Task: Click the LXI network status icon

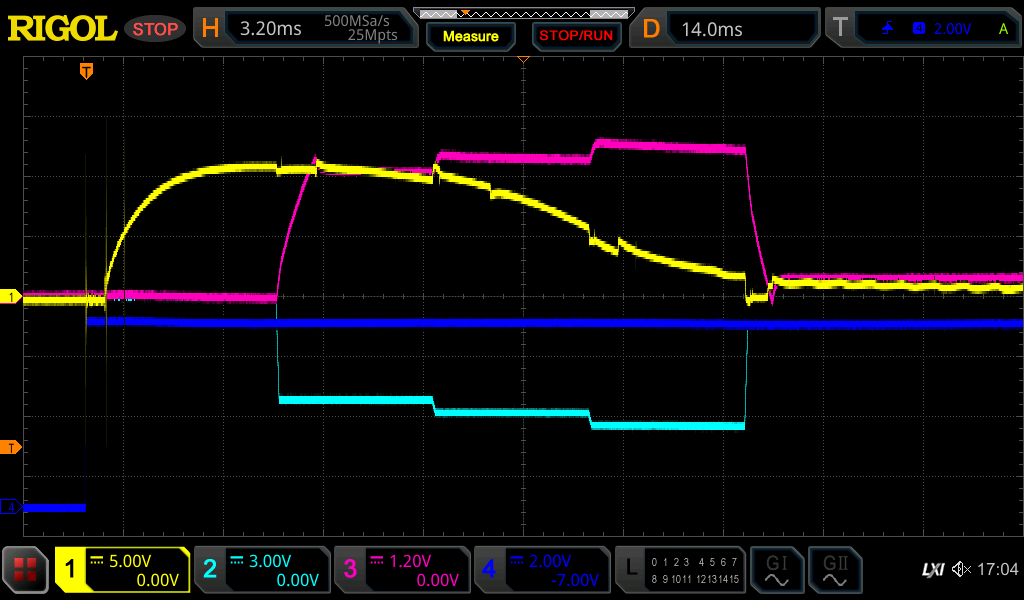Action: tap(932, 569)
